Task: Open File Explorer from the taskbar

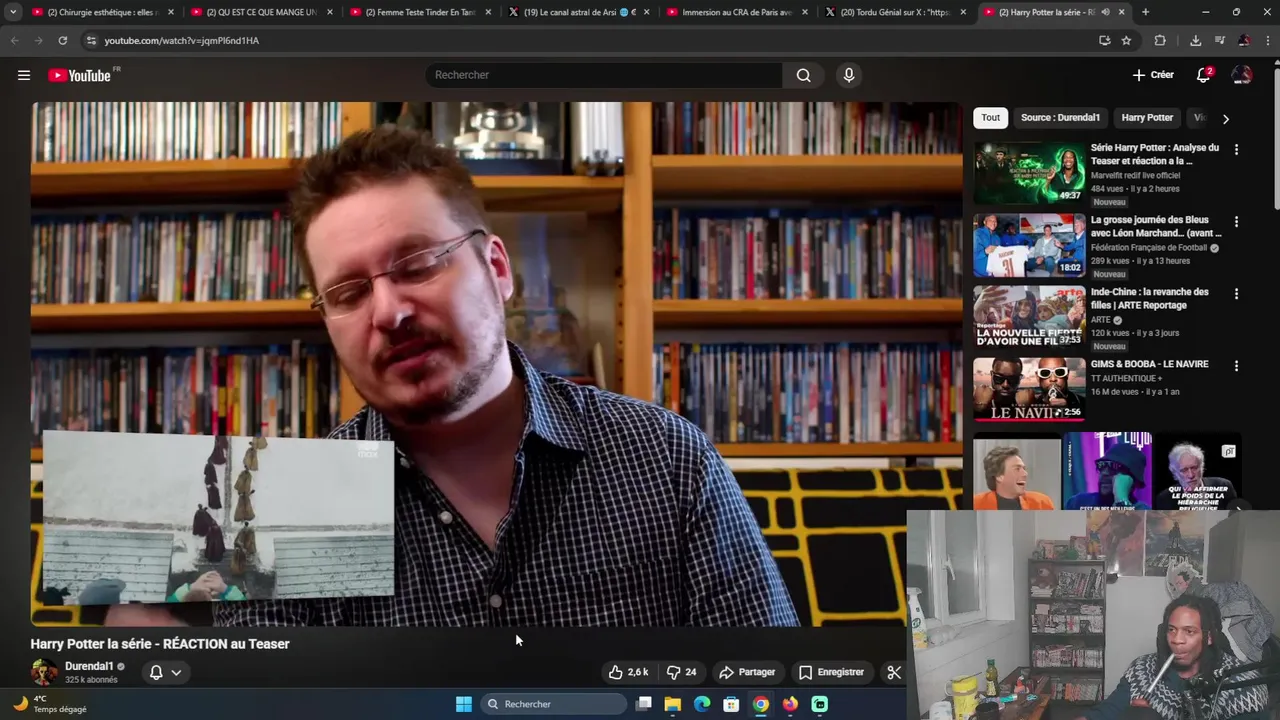Action: pos(673,704)
